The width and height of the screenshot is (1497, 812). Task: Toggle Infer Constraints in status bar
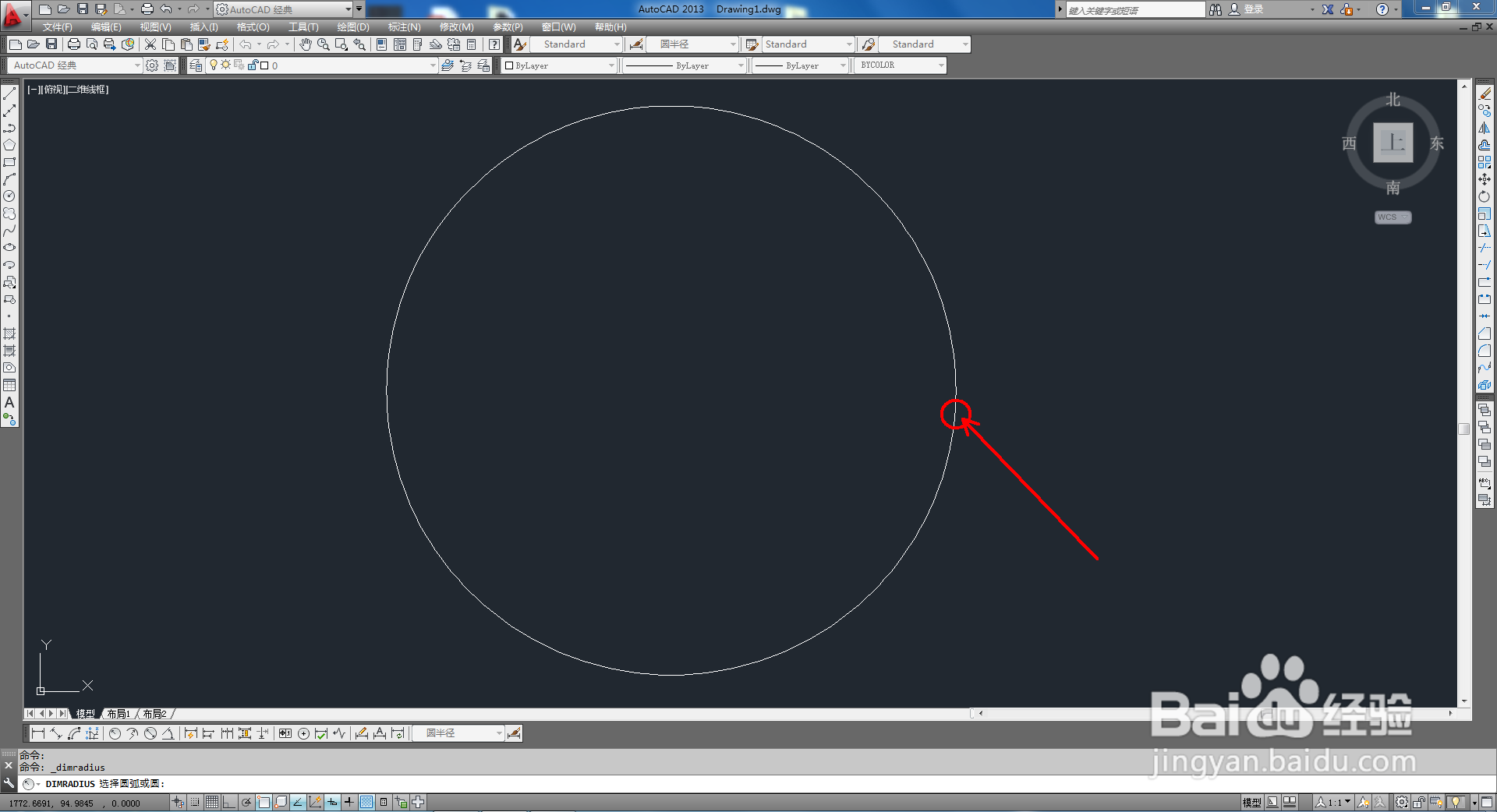[178, 802]
